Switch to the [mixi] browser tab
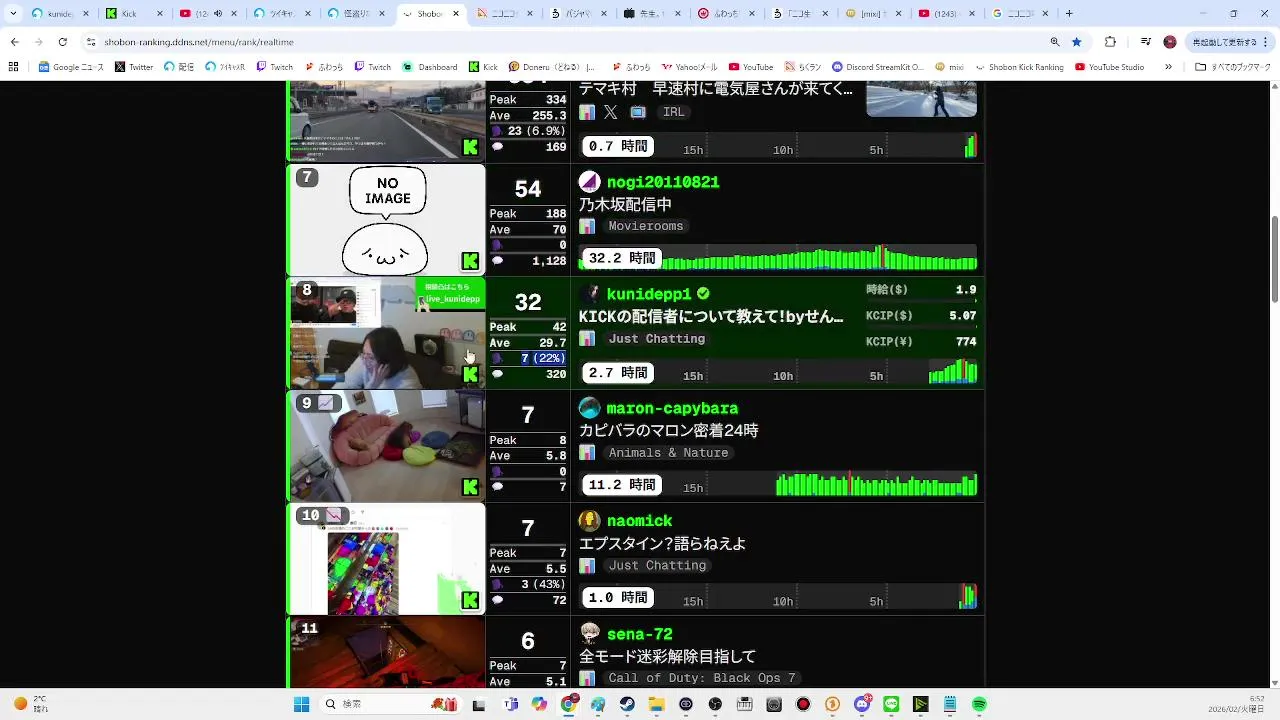This screenshot has width=1280, height=720. (x=872, y=14)
